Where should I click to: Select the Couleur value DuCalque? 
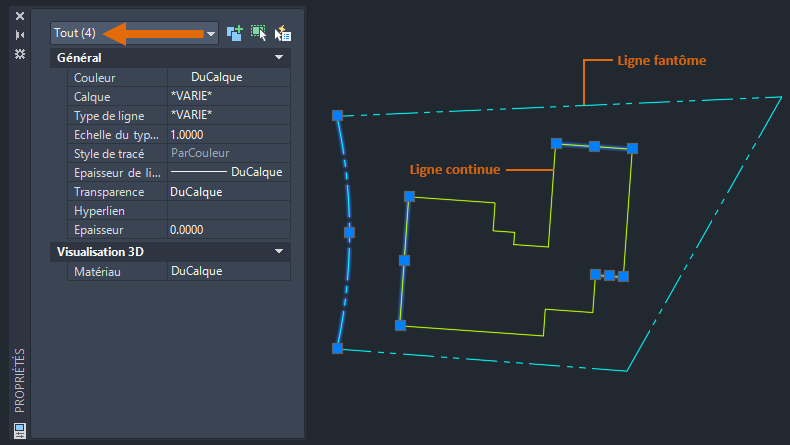229,77
